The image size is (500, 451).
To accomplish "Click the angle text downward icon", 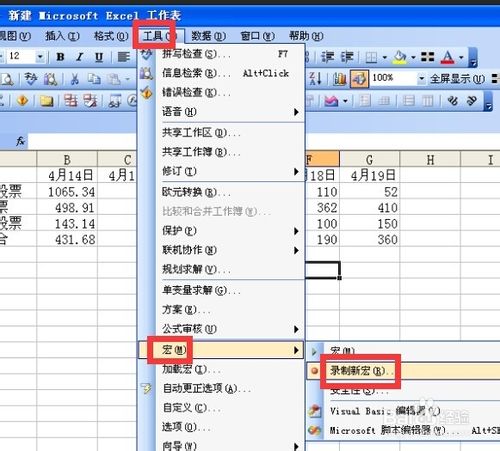I will pos(452,100).
